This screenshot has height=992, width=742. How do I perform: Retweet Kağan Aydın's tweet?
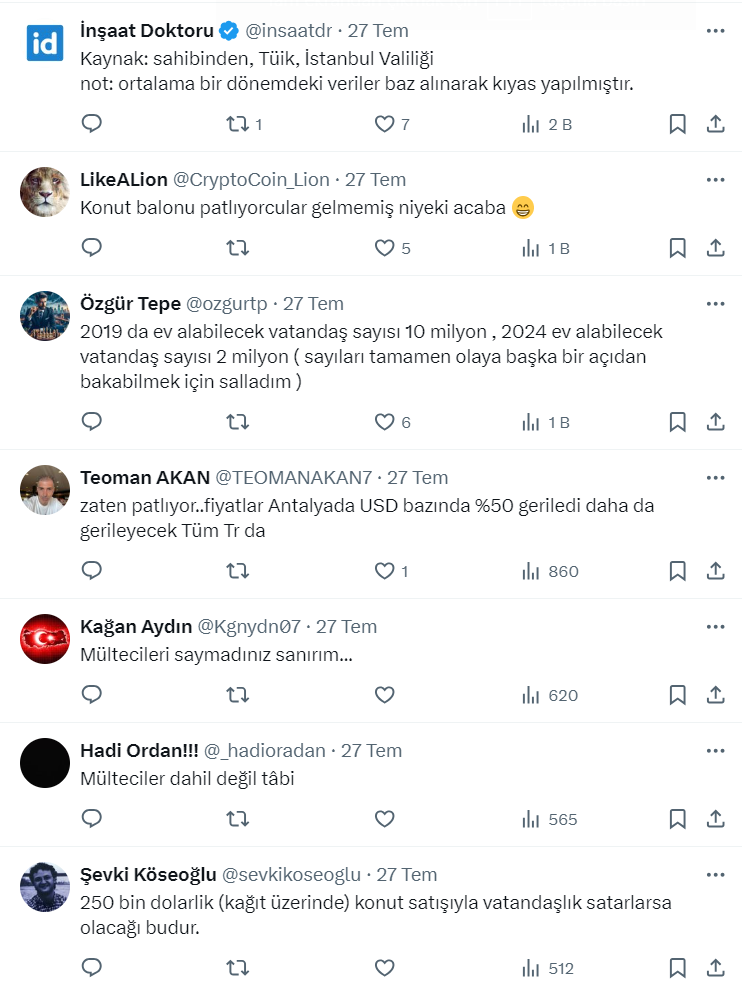pyautogui.click(x=238, y=695)
